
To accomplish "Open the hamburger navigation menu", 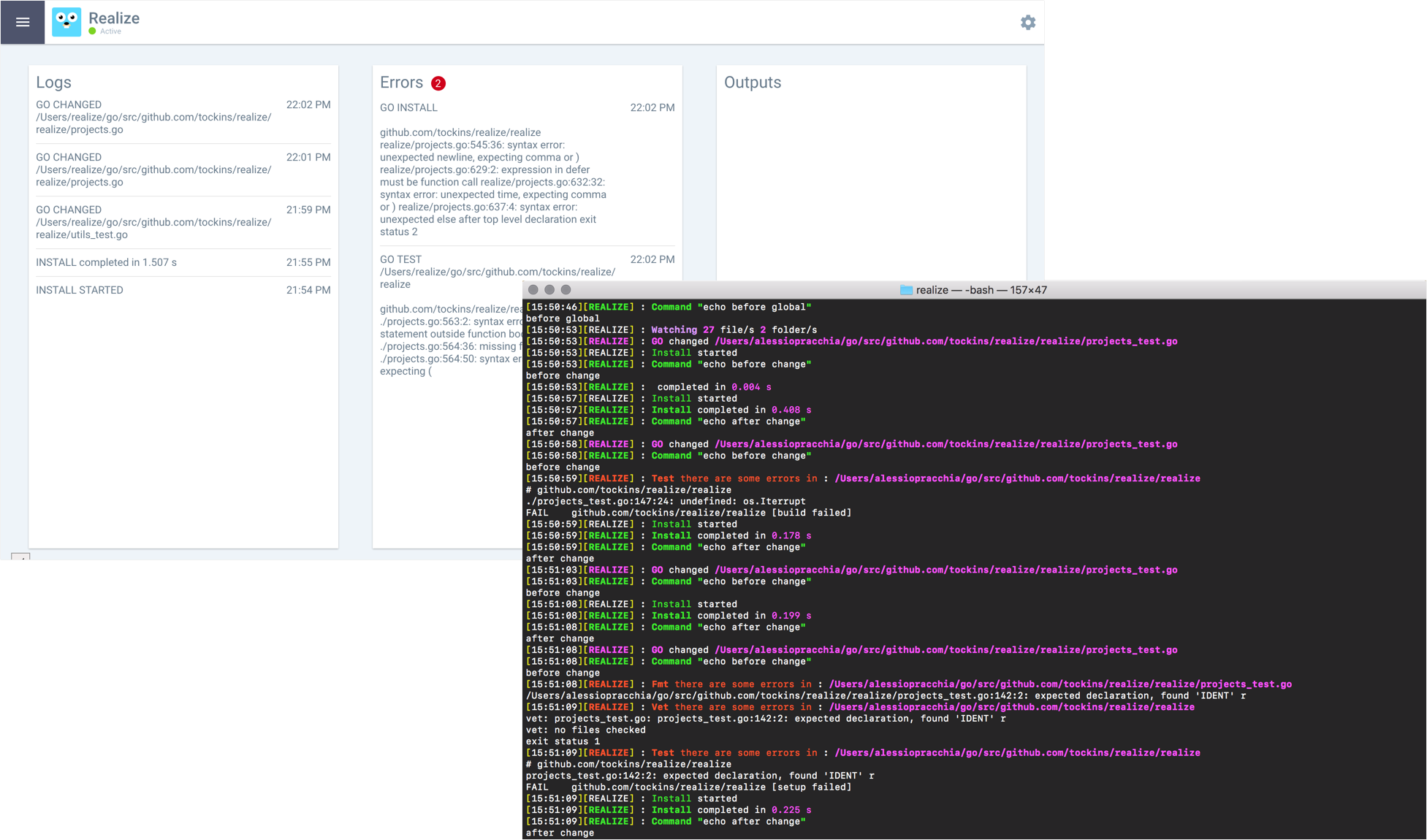I will (x=23, y=22).
